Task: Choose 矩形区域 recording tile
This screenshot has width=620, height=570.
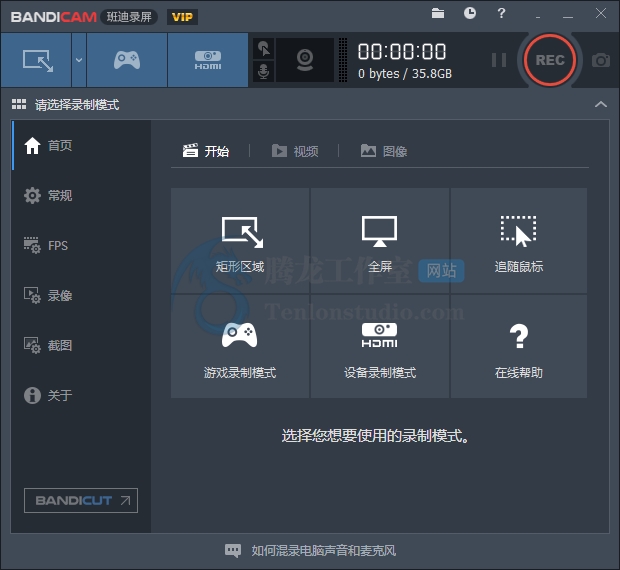Action: tap(240, 241)
